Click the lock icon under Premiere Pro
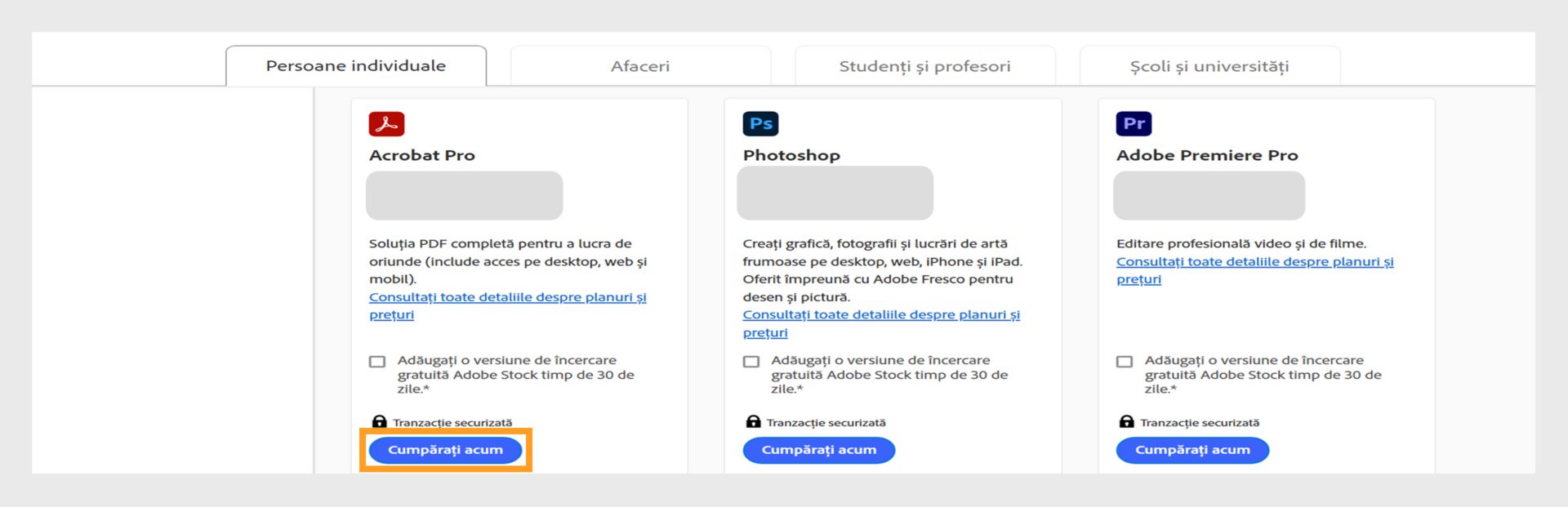This screenshot has height=507, width=1568. (1126, 422)
